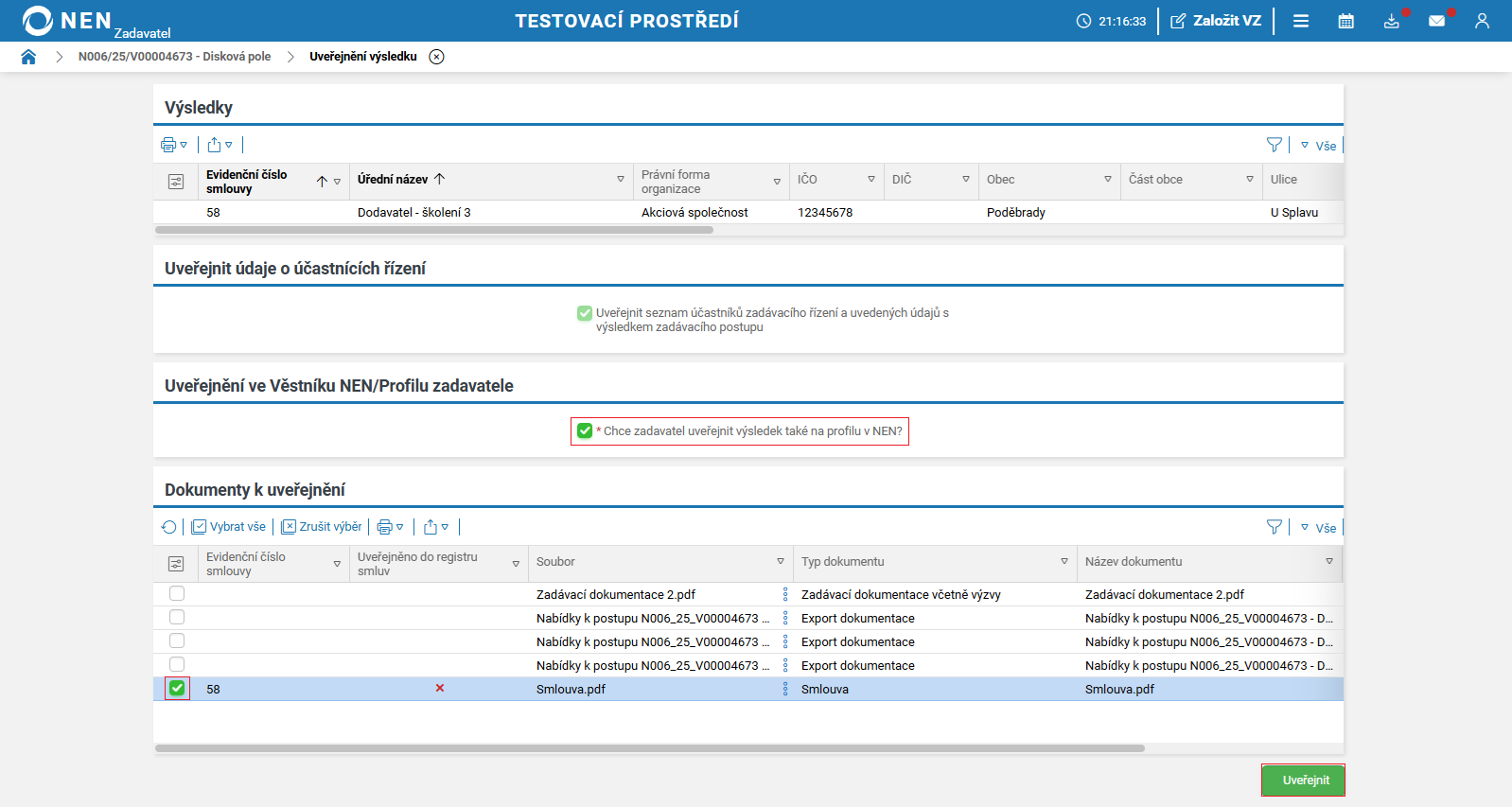Refresh the Dokumenty k uveřejnění table
The height and width of the screenshot is (807, 1512).
[x=168, y=527]
